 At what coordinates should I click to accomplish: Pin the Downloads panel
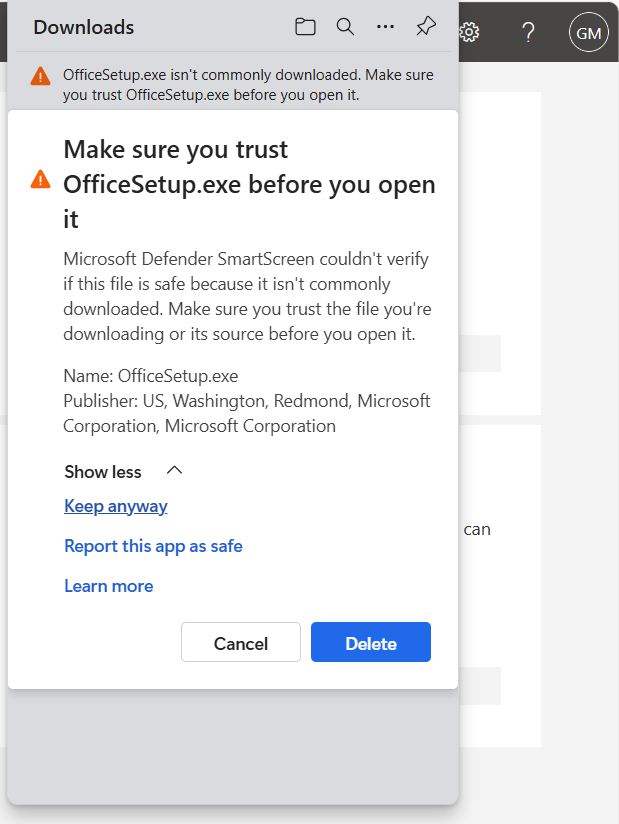426,26
